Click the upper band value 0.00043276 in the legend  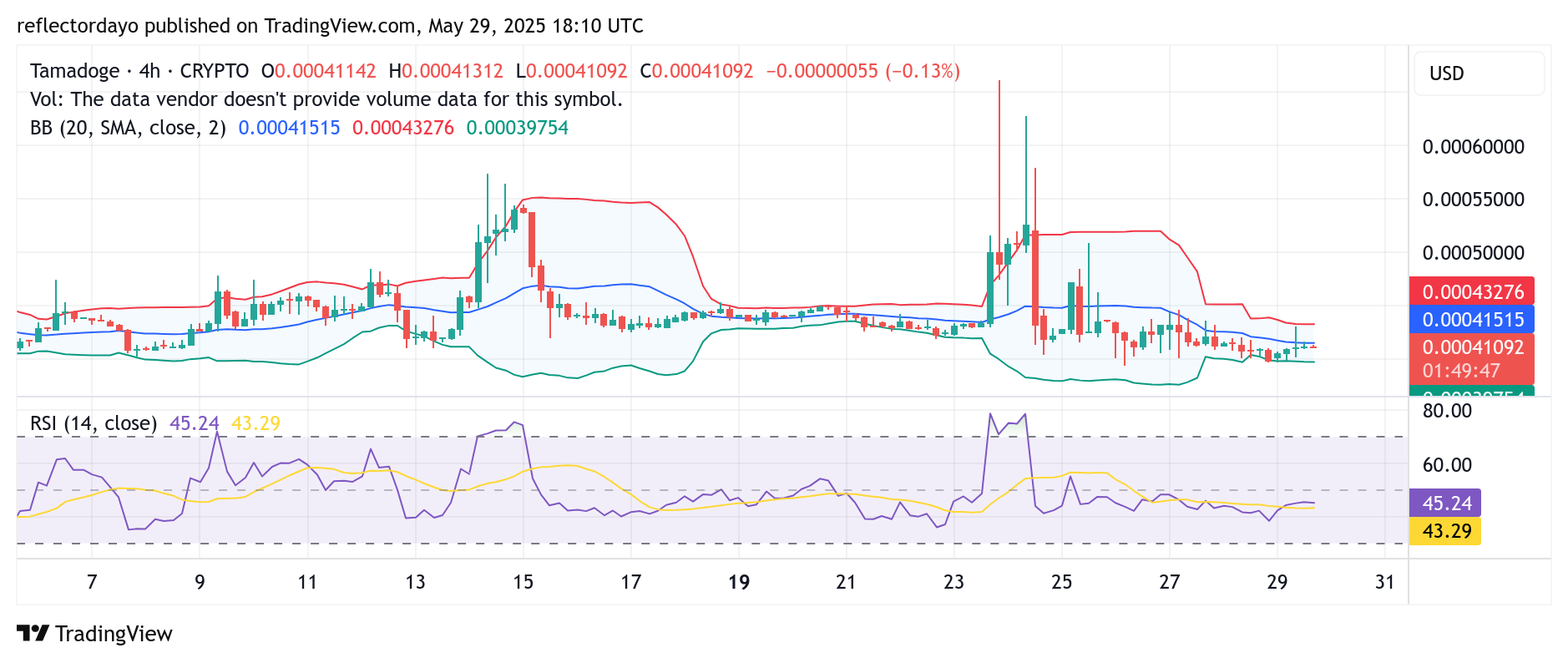(x=403, y=128)
